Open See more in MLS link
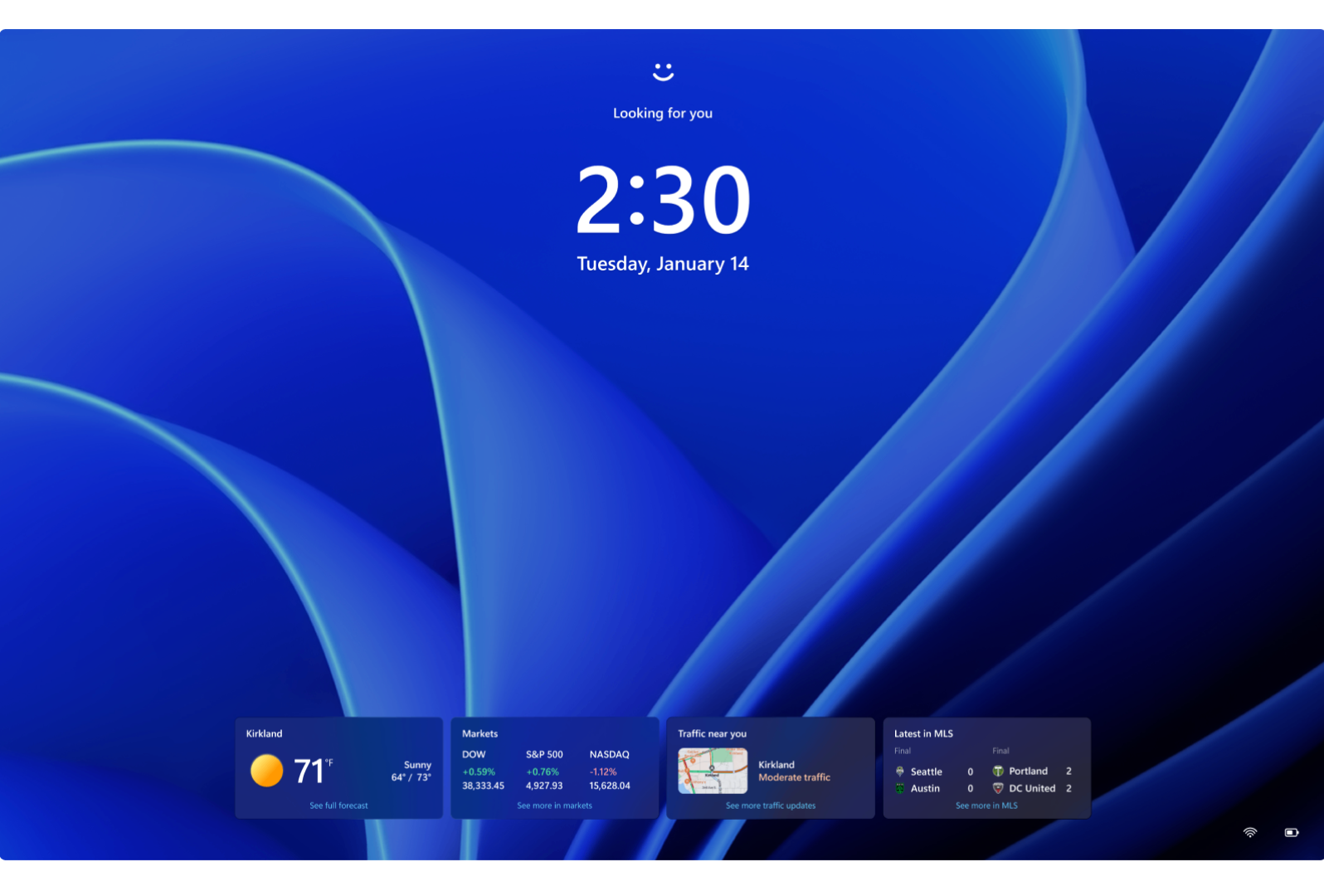The height and width of the screenshot is (896, 1324). [x=986, y=806]
